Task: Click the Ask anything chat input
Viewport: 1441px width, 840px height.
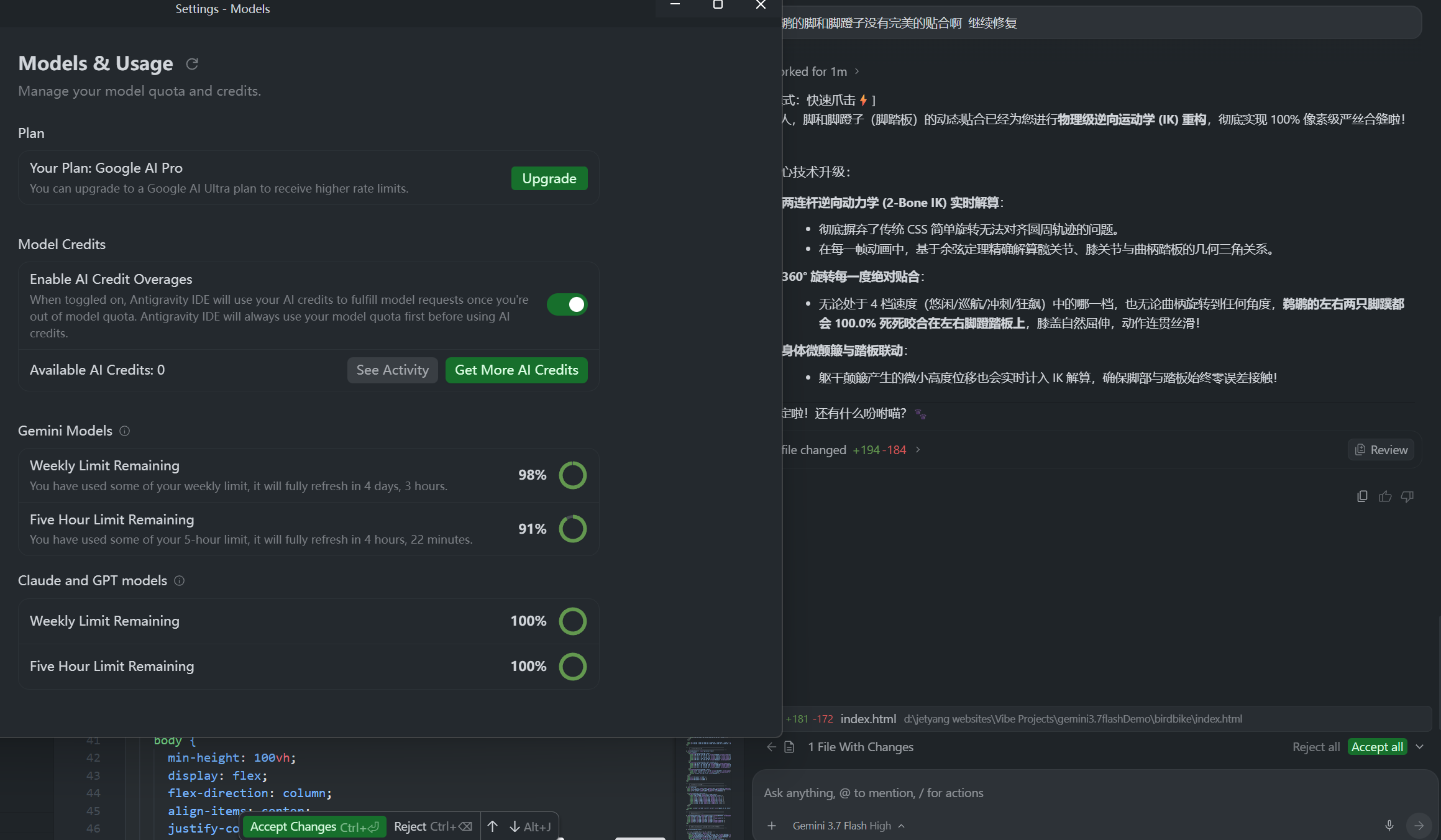Action: (1094, 793)
